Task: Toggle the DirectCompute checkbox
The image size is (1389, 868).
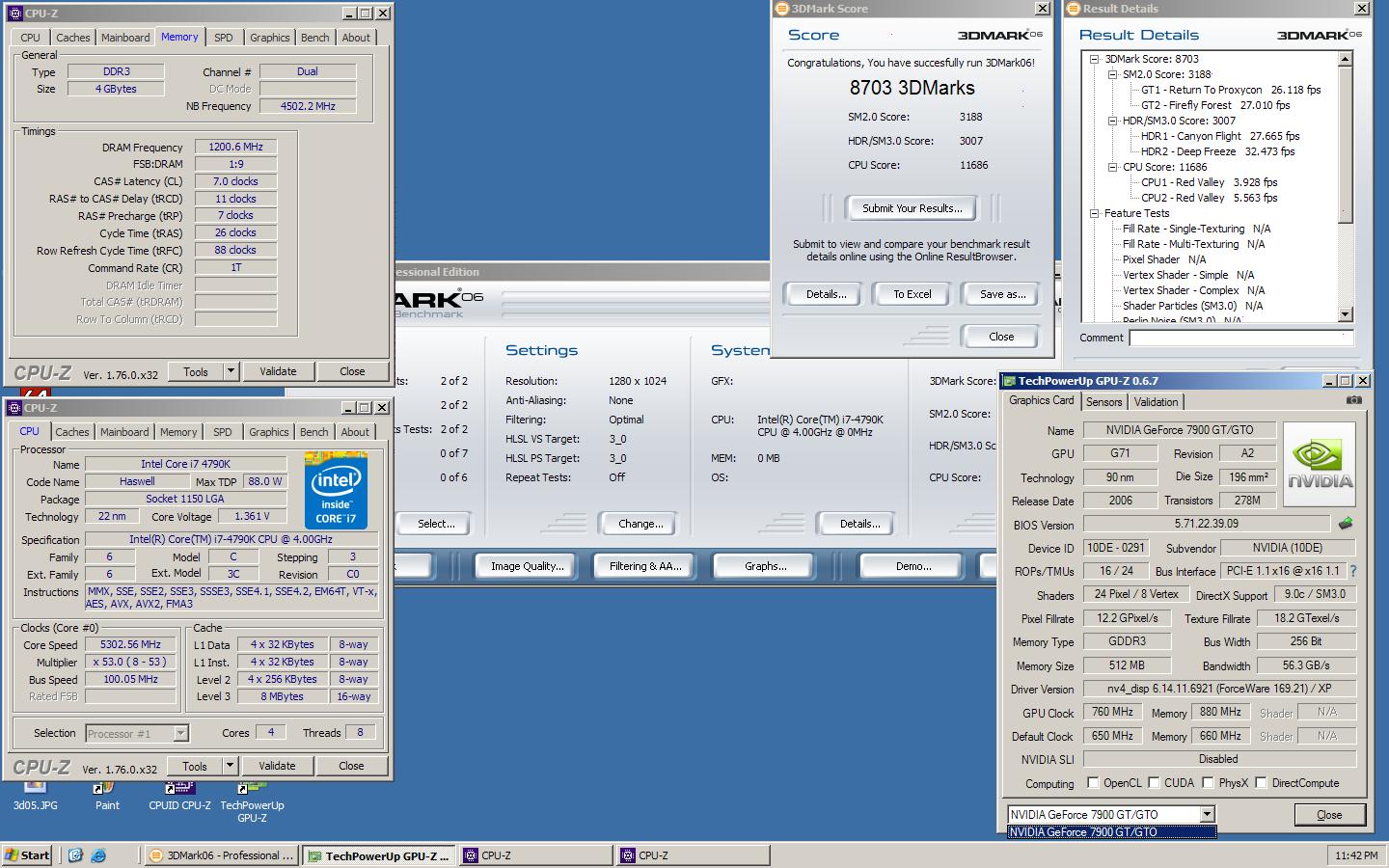Action: pyautogui.click(x=1260, y=783)
